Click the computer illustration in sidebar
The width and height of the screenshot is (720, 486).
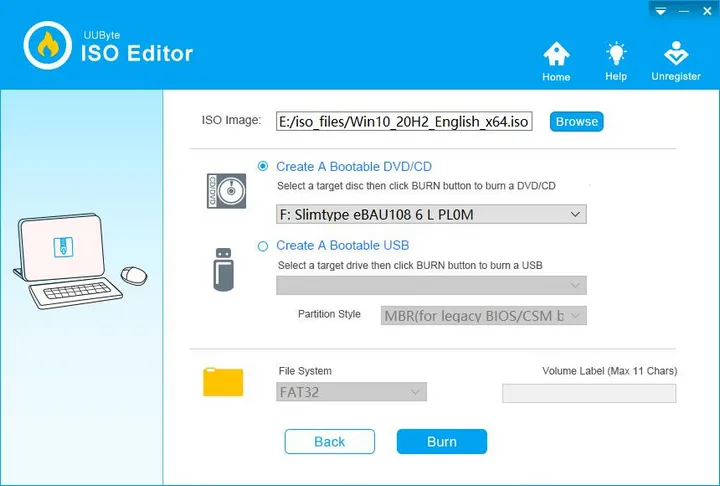pyautogui.click(x=80, y=260)
